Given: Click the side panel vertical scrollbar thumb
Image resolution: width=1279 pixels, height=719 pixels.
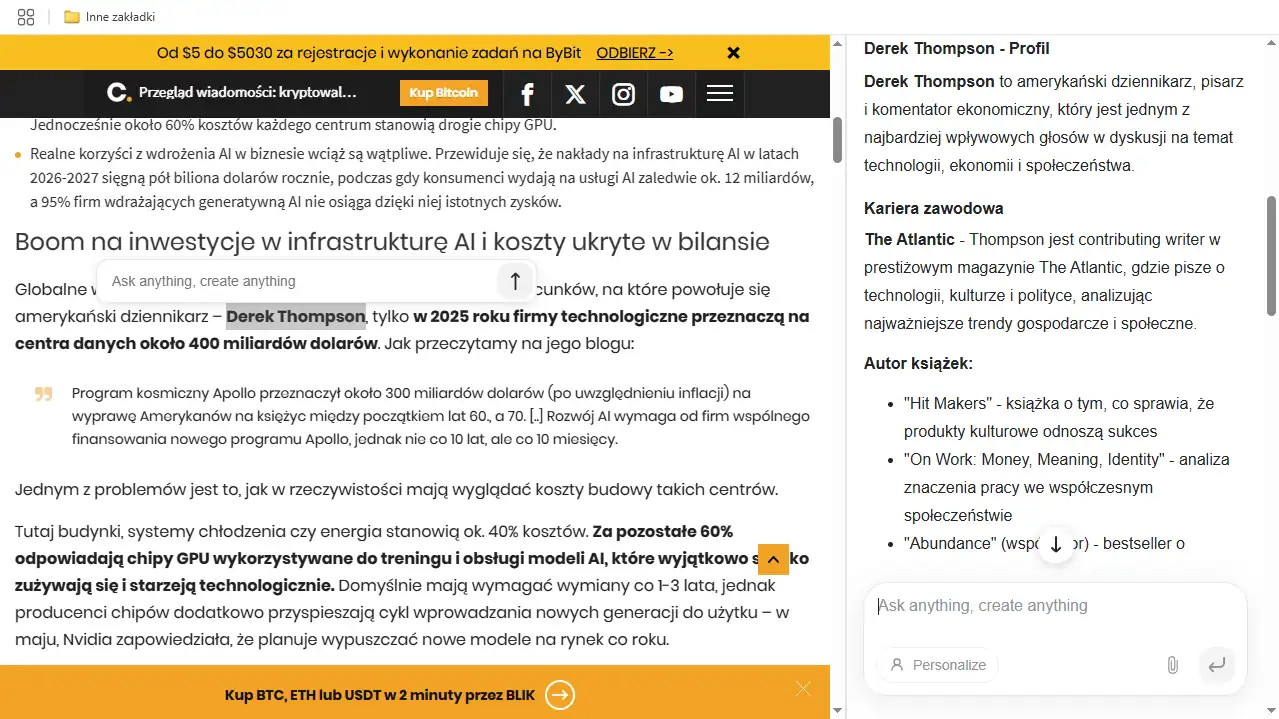Looking at the screenshot, I should click(x=1272, y=256).
